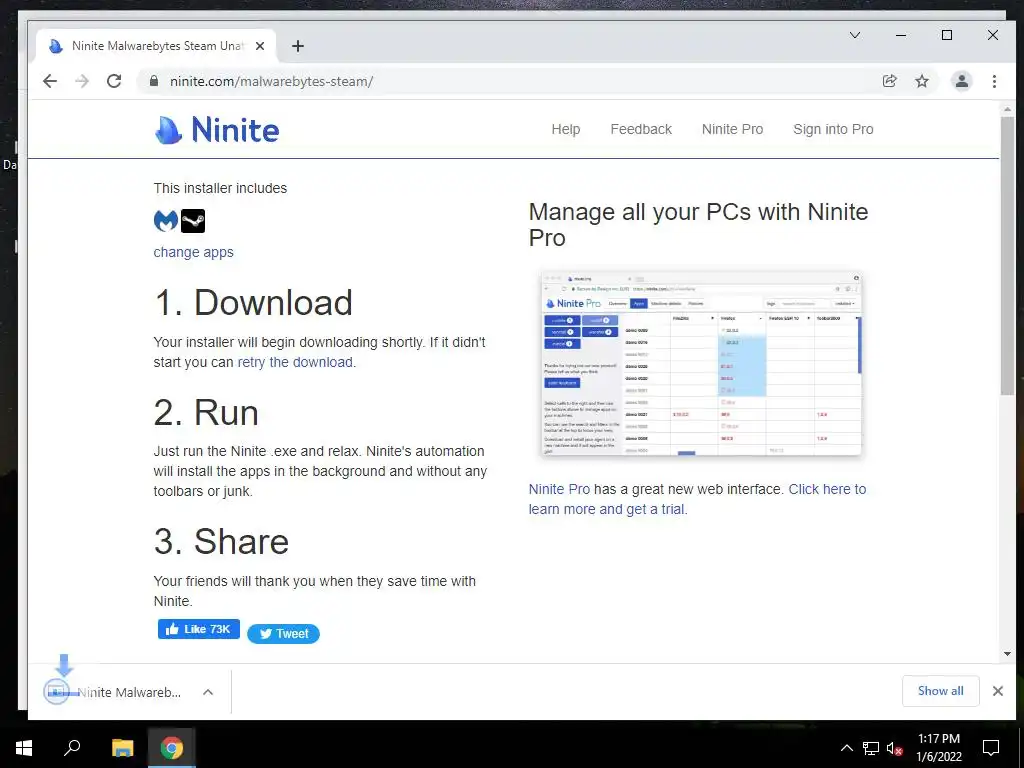This screenshot has width=1024, height=768.
Task: Open the Feedback link
Action: point(641,129)
